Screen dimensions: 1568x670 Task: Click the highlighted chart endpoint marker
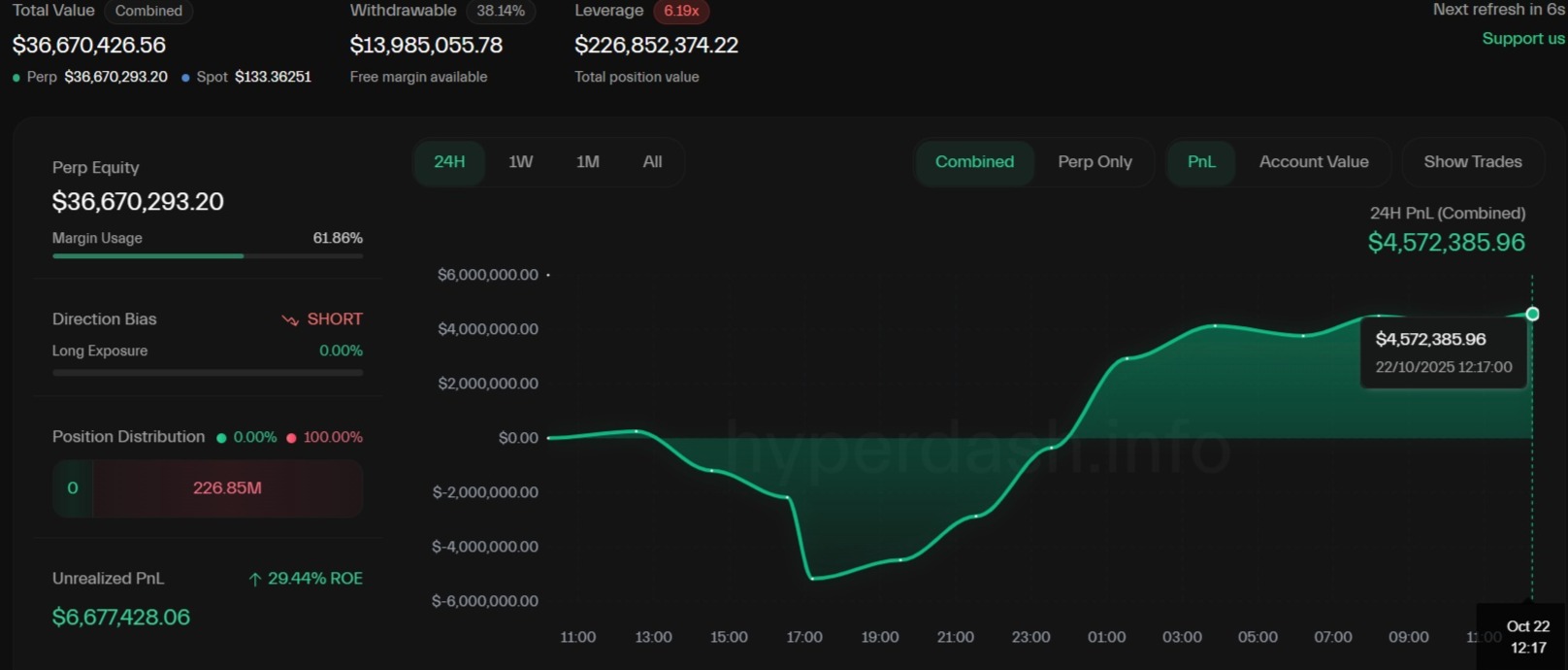[x=1532, y=314]
